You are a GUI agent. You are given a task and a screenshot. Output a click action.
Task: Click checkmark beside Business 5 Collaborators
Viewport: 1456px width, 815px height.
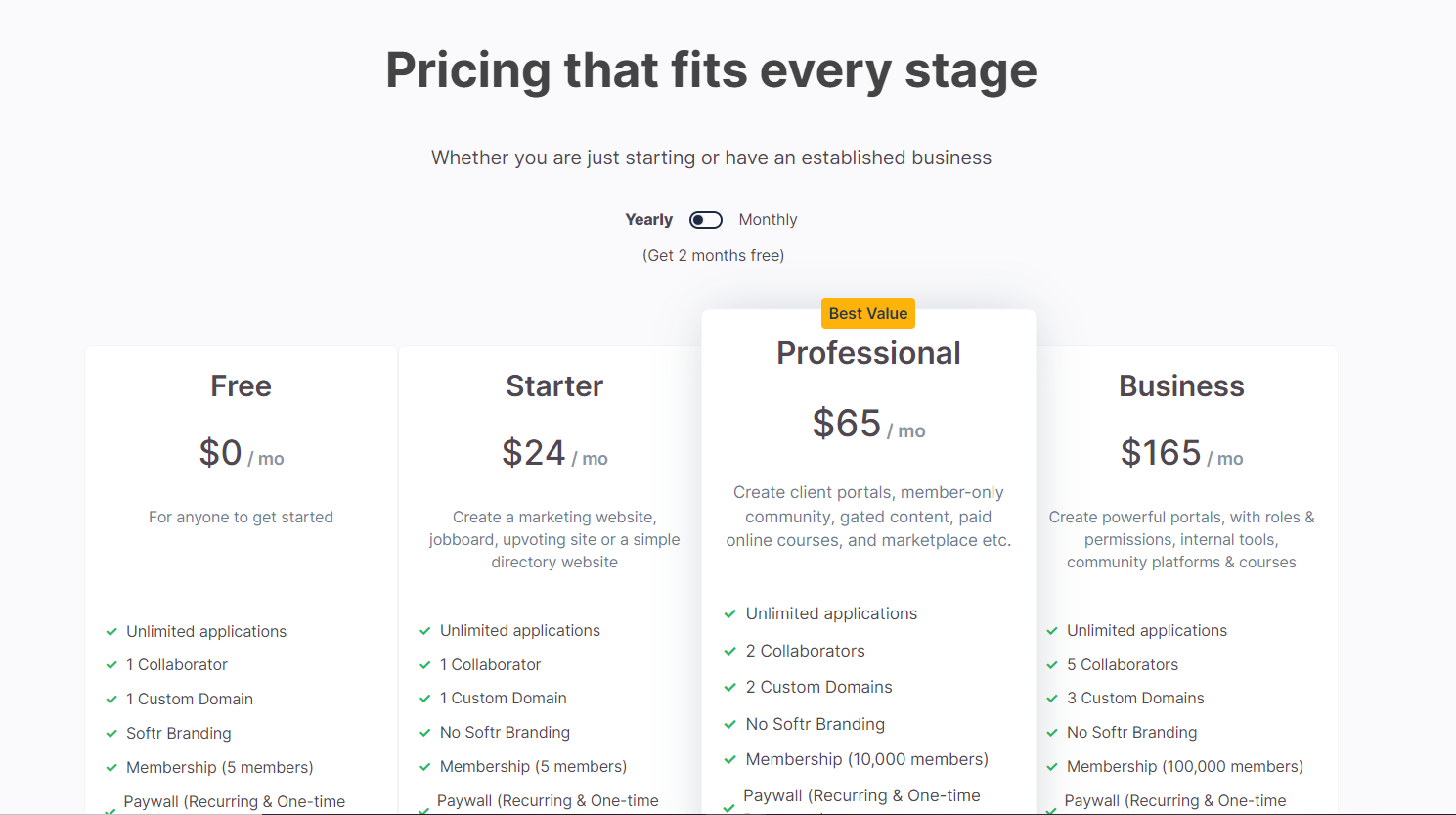tap(1052, 665)
